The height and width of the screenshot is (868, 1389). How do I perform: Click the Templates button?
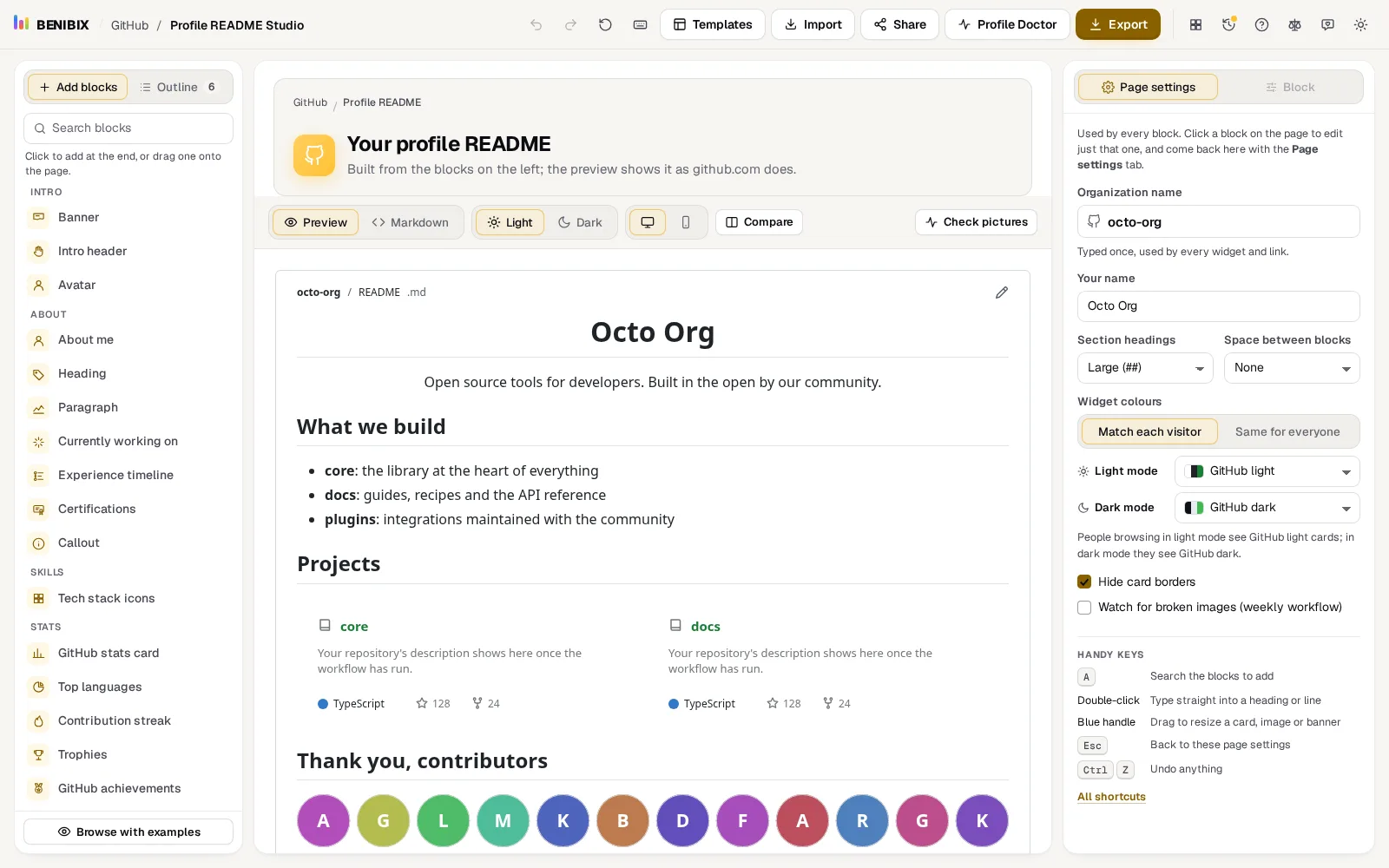[713, 24]
